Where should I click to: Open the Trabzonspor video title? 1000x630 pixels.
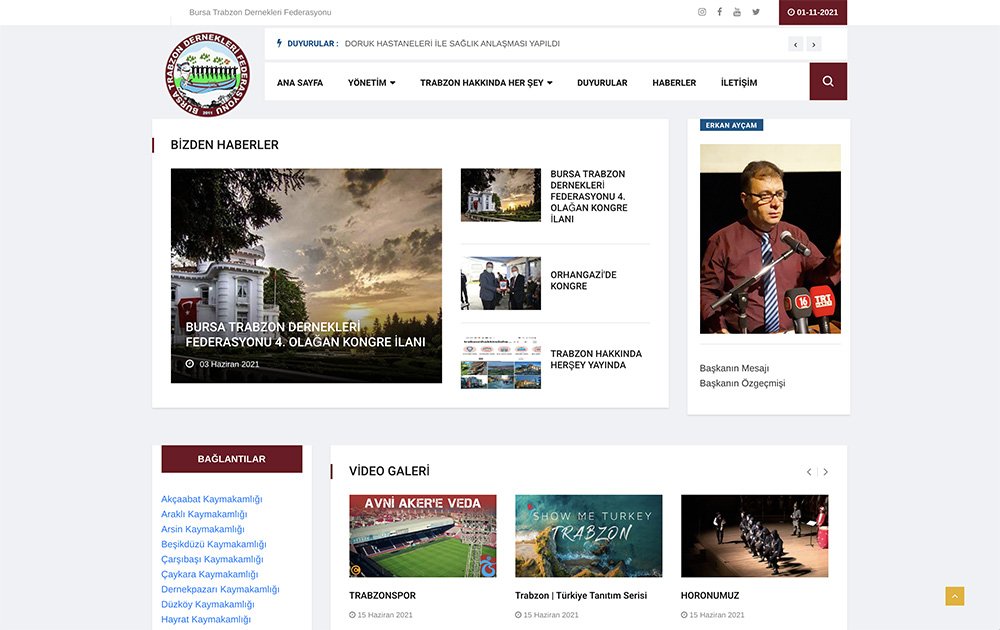[x=383, y=596]
